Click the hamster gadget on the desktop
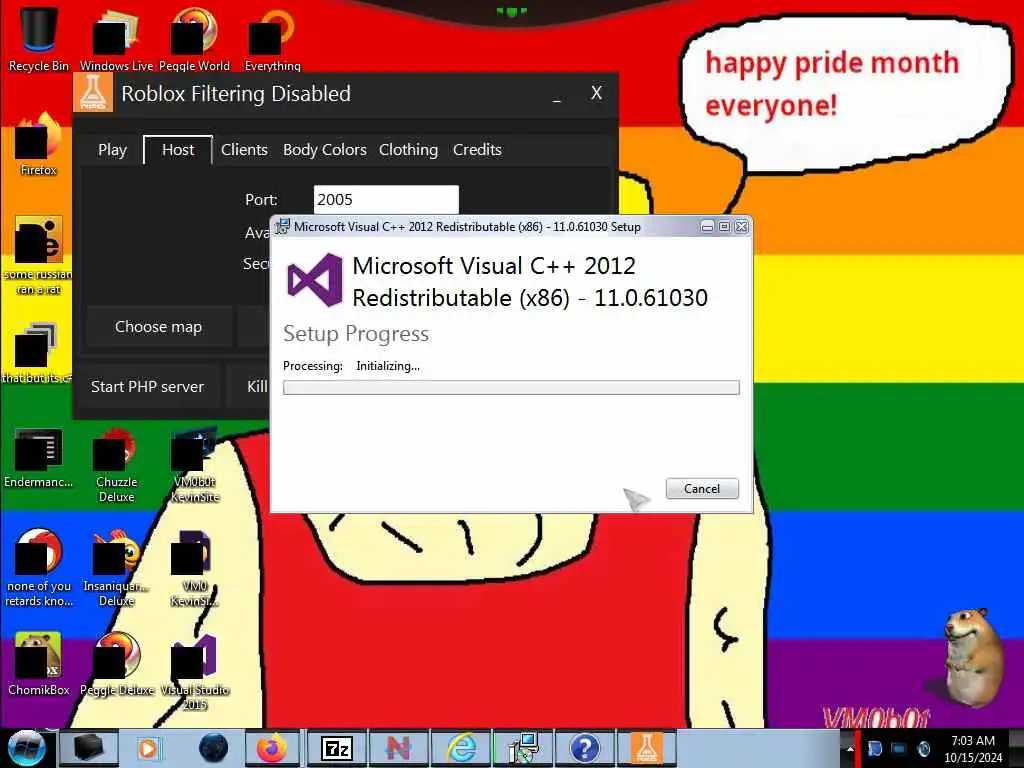Screen dimensions: 1024x768 coord(973,656)
